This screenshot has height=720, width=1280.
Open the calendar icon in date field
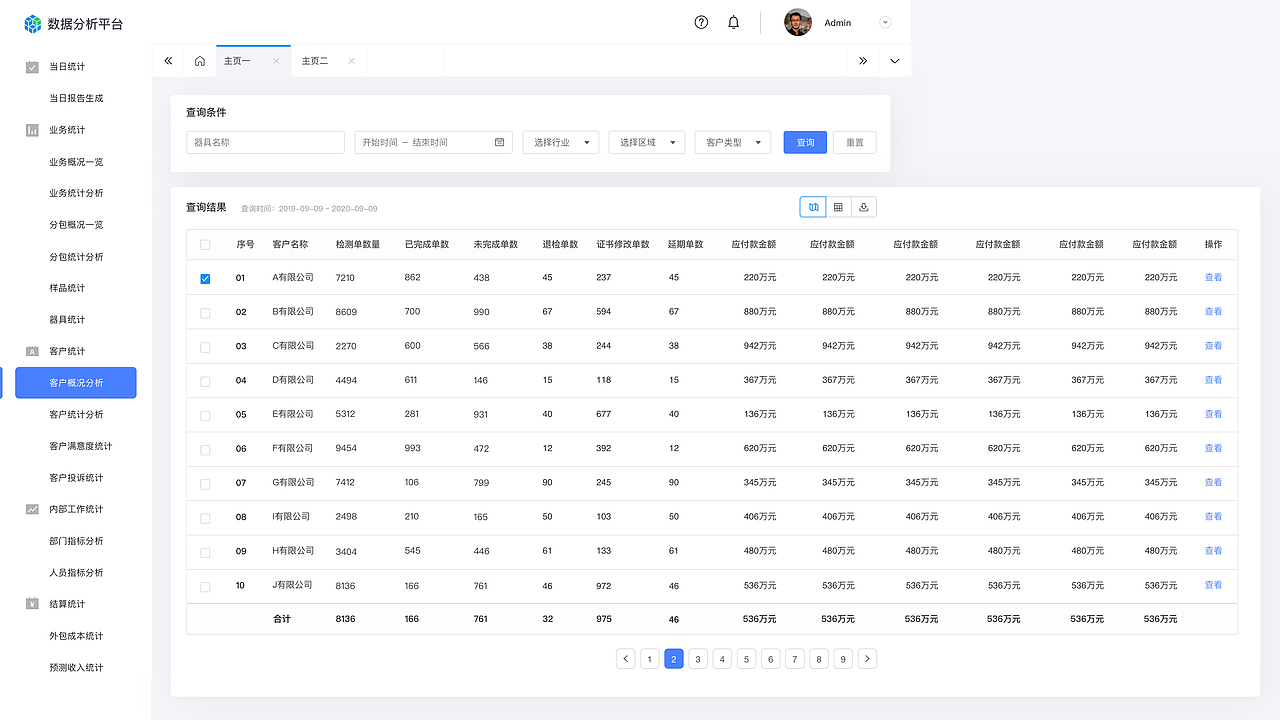[500, 142]
